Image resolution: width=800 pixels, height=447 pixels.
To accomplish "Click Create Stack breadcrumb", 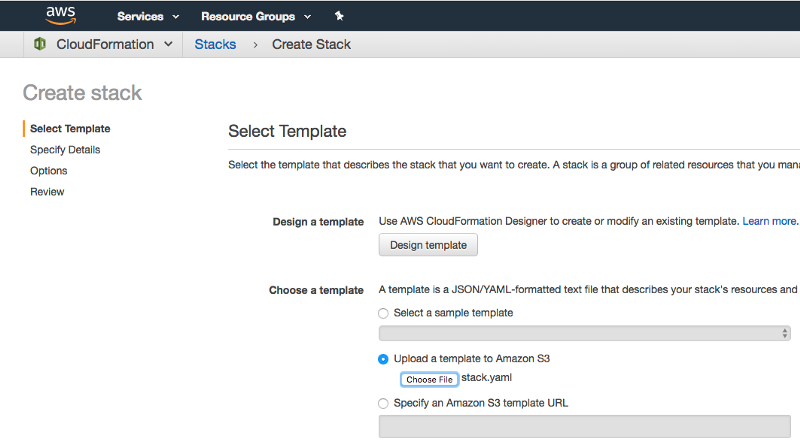I will (x=311, y=44).
